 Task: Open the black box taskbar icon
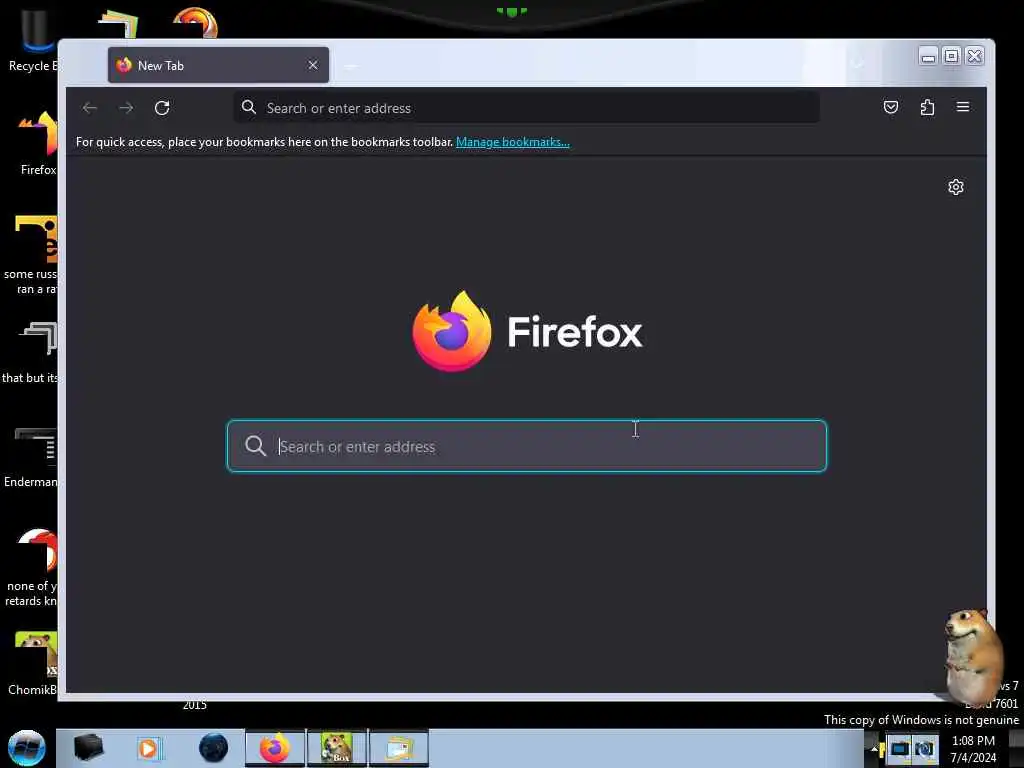coord(88,748)
